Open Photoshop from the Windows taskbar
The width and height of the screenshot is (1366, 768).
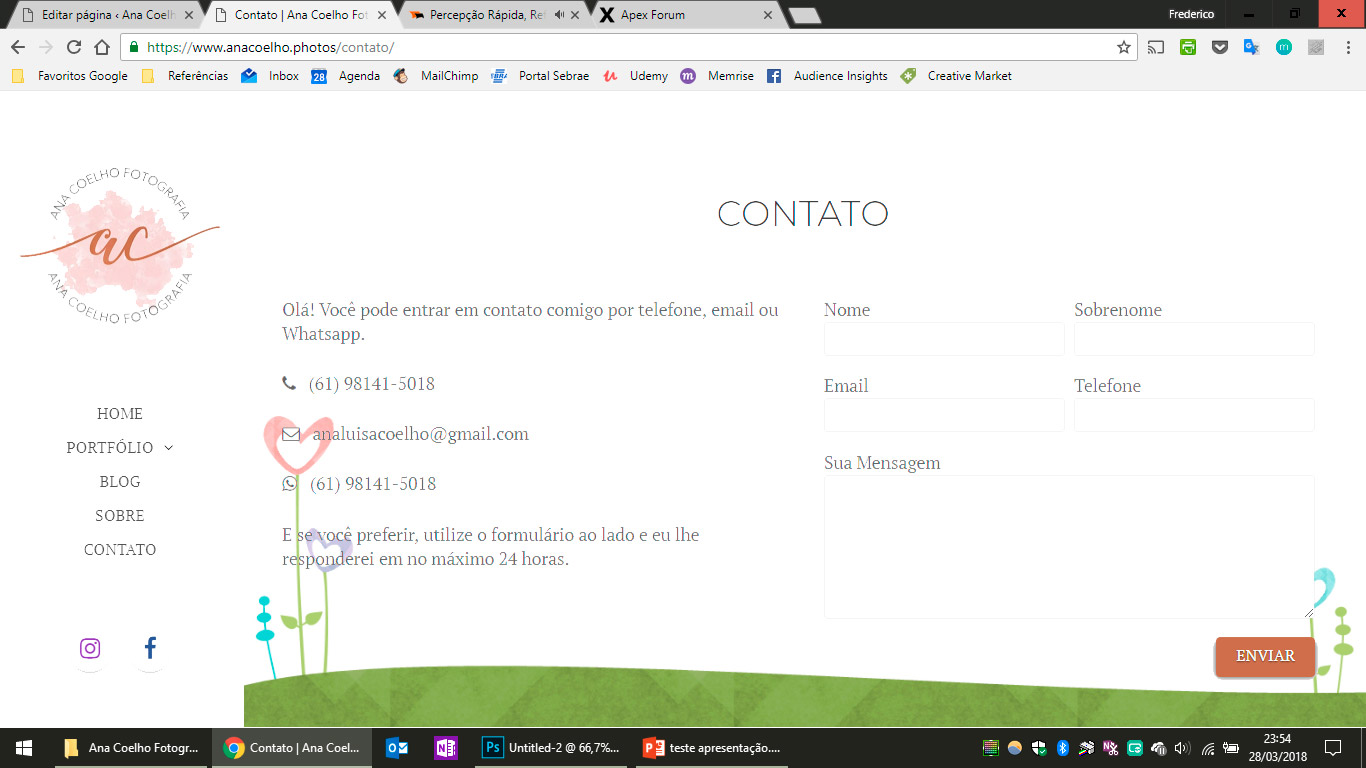(551, 748)
